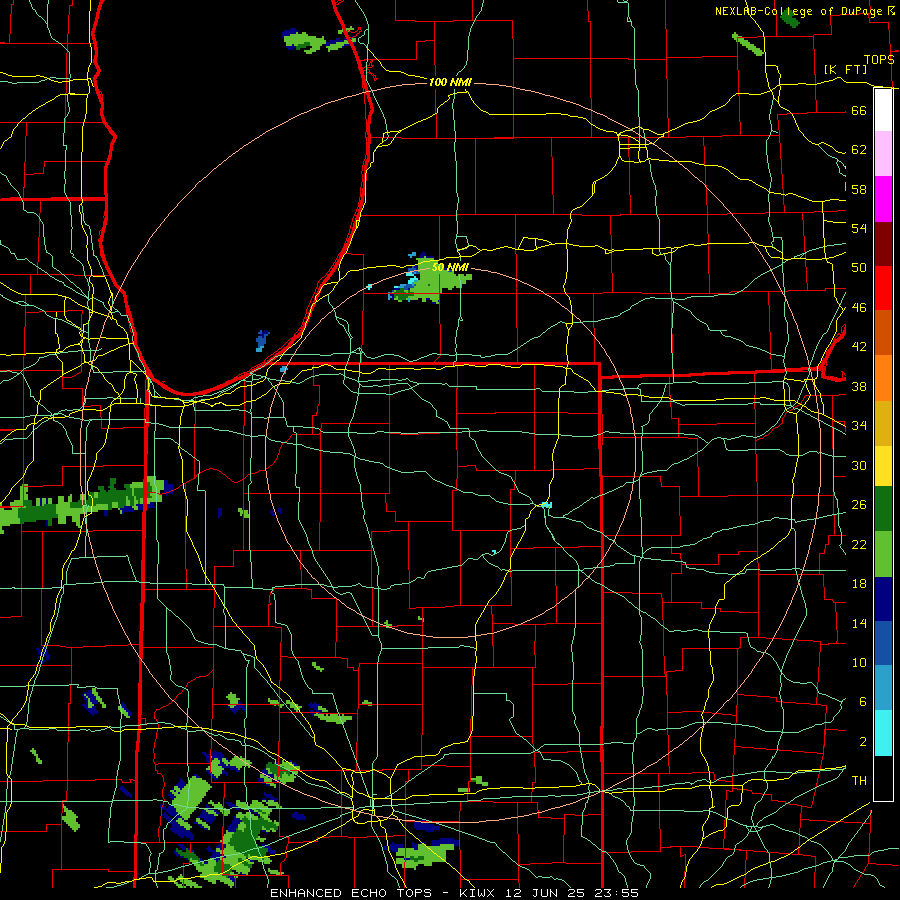Click the 62 value on the legend
The width and height of the screenshot is (900, 900).
859,150
